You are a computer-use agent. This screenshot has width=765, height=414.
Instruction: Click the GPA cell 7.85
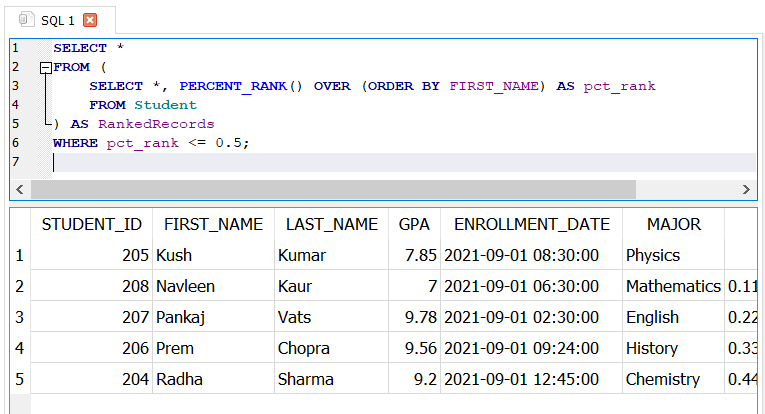[x=414, y=255]
